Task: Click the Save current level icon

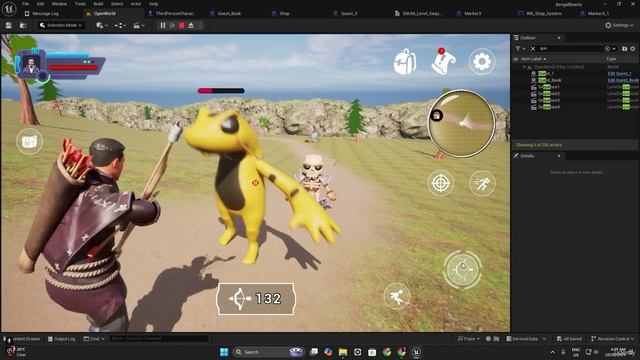Action: click(x=9, y=25)
